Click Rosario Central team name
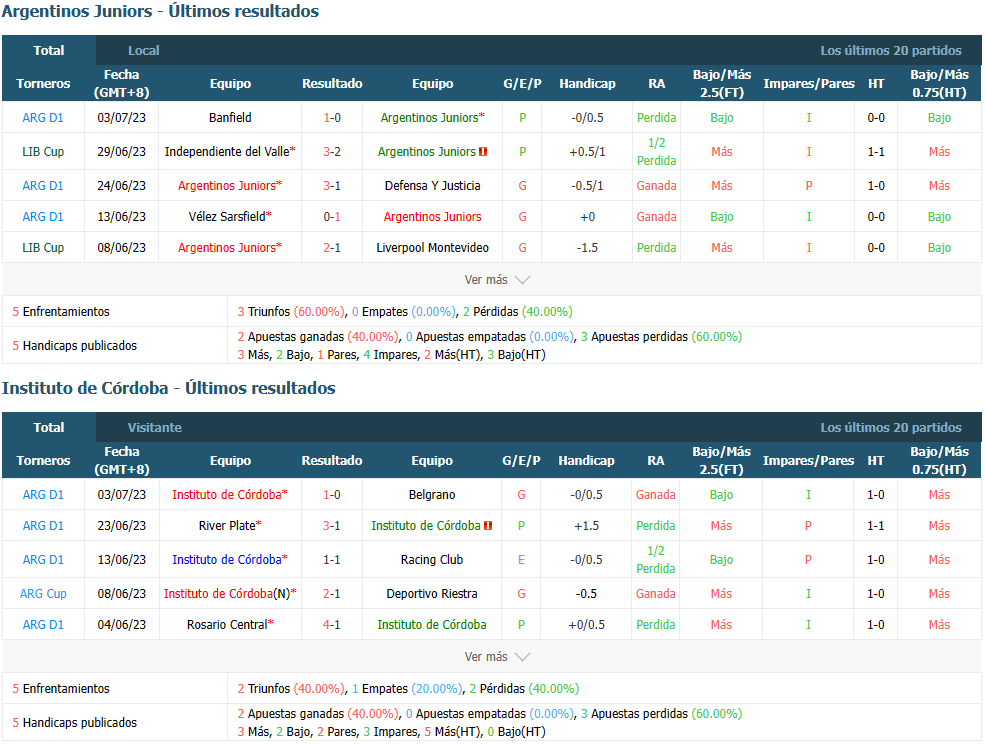 [230, 625]
